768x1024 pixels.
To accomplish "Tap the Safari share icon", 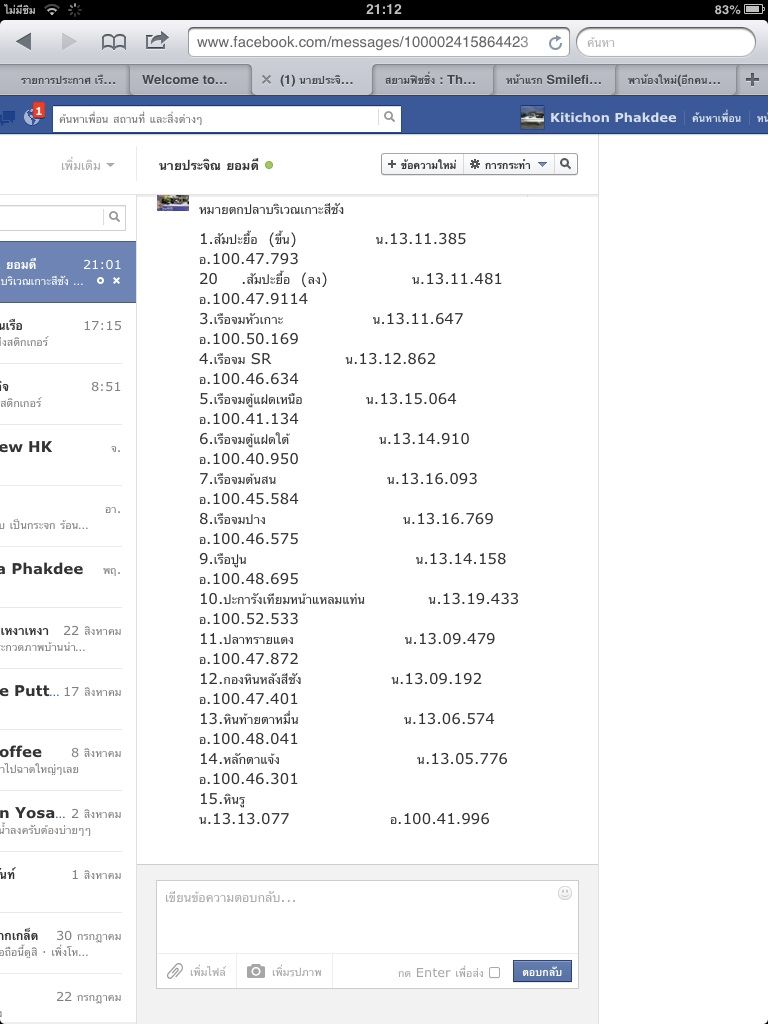I will (x=157, y=42).
